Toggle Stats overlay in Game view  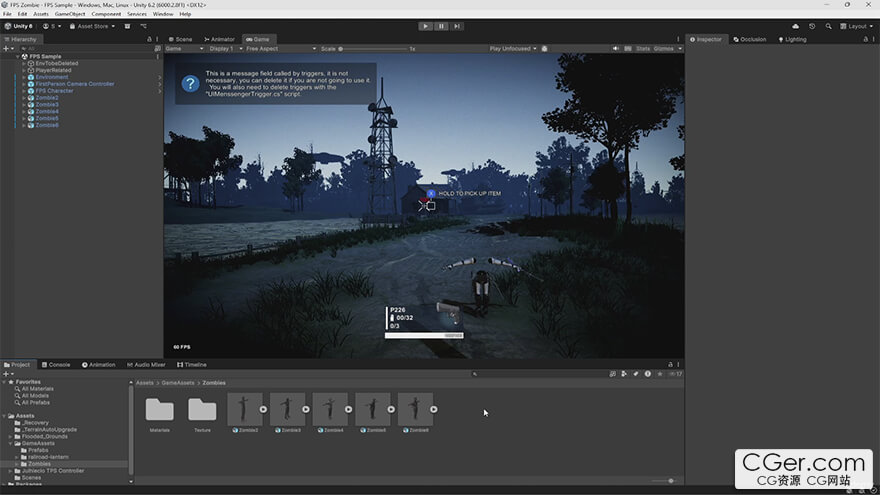pyautogui.click(x=642, y=48)
